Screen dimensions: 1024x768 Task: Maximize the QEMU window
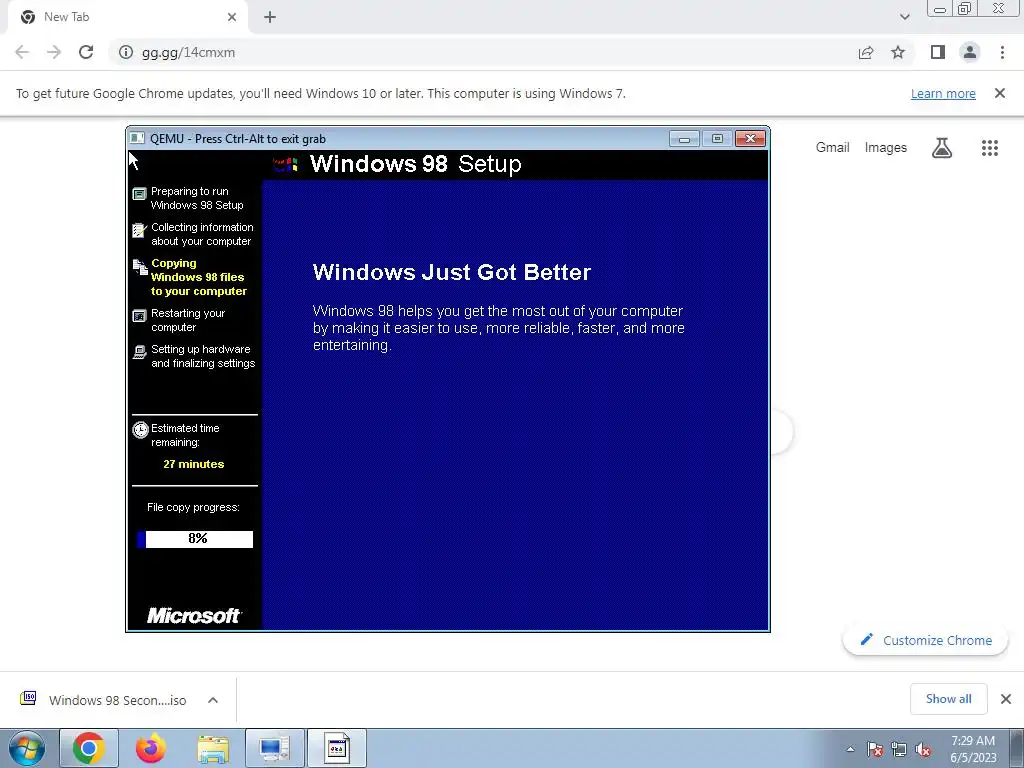click(716, 138)
